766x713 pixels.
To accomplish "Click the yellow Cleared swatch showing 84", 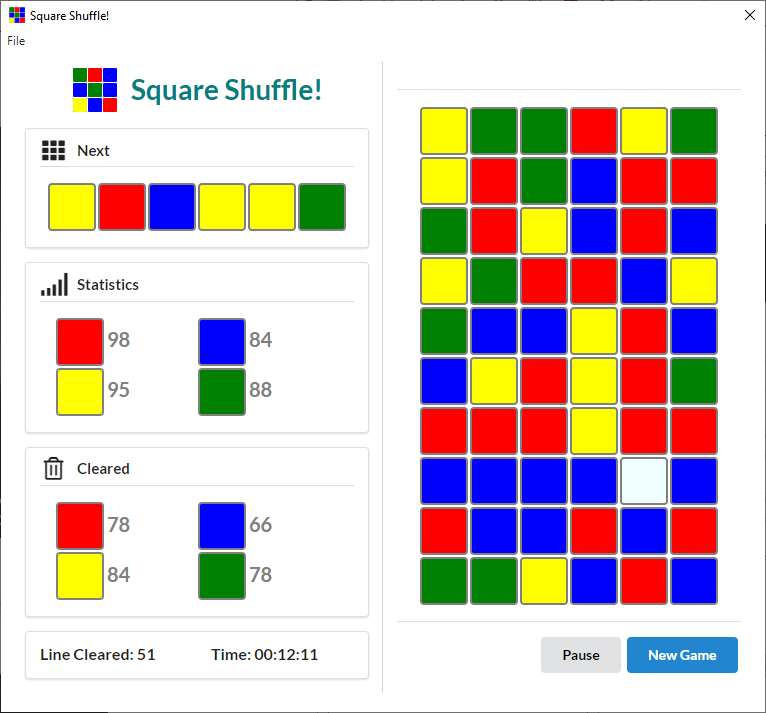I will click(x=80, y=575).
